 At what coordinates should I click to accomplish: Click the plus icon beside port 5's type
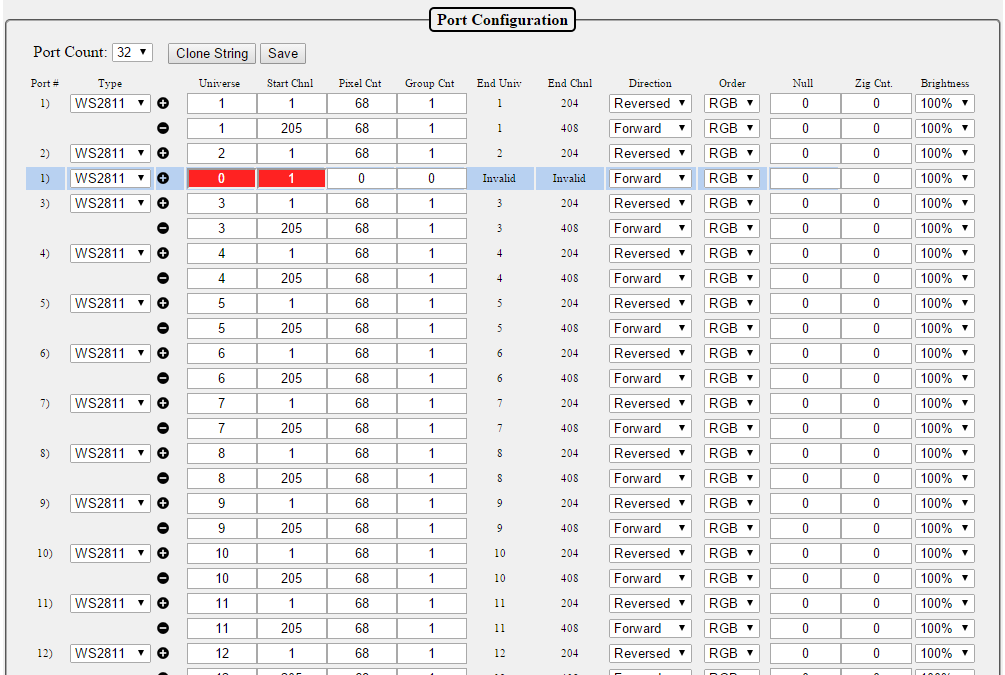pos(163,303)
